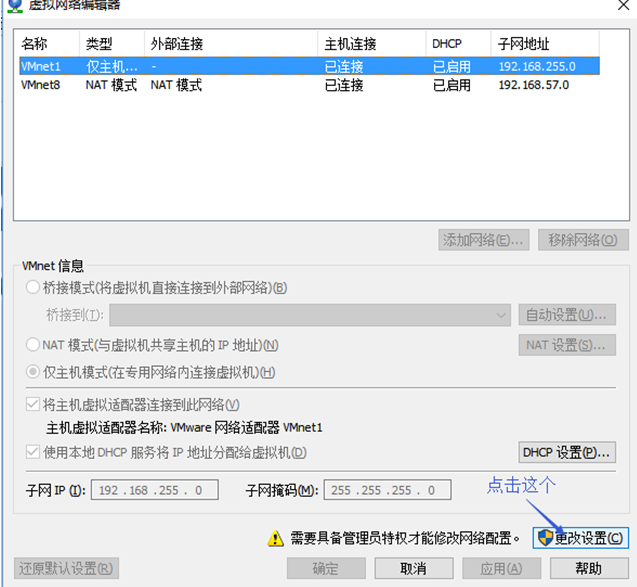Viewport: 637px width, 587px height.
Task: Click the 子网 IP input field
Action: [x=154, y=490]
